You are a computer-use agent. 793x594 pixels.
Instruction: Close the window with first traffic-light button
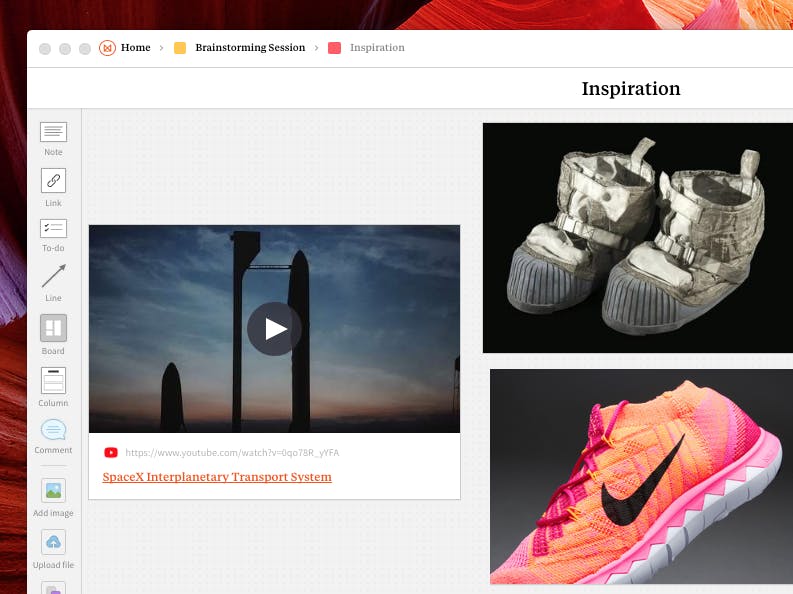[x=45, y=49]
